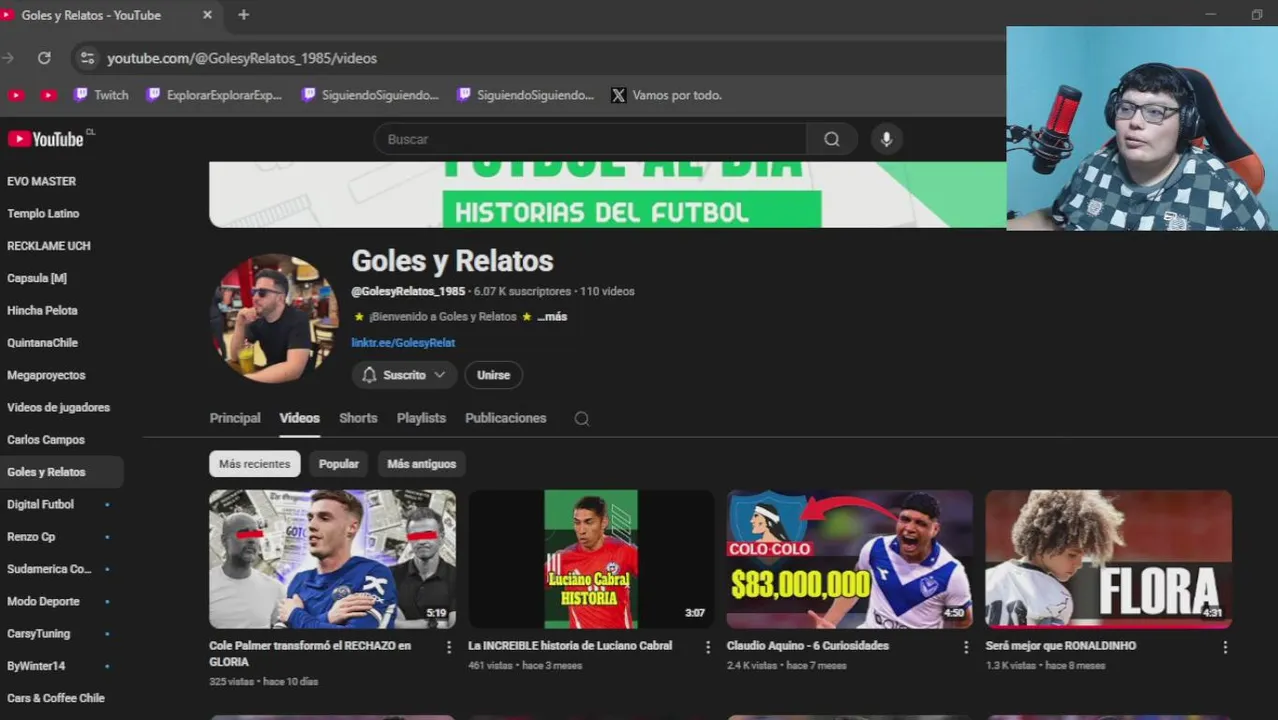Image resolution: width=1278 pixels, height=720 pixels.
Task: Click the Unirse button
Action: [x=493, y=375]
